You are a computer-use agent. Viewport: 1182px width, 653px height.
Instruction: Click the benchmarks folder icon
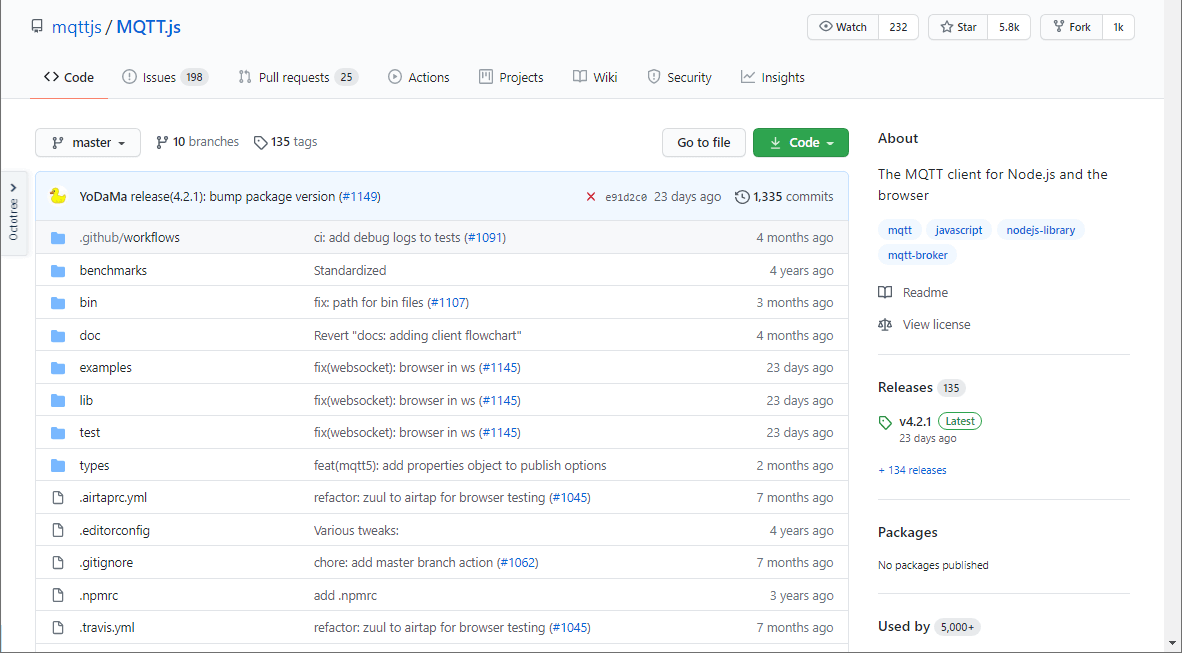tap(58, 270)
